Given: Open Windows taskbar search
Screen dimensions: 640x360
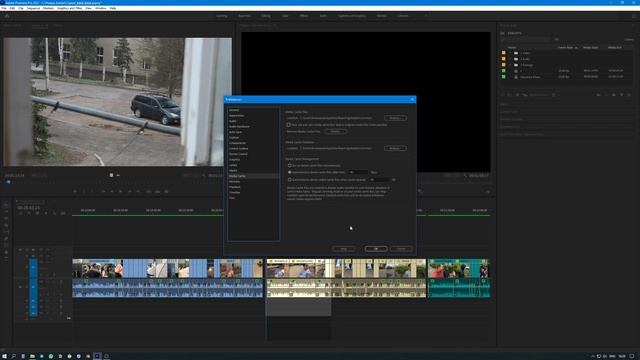Looking at the screenshot, I should (13, 356).
